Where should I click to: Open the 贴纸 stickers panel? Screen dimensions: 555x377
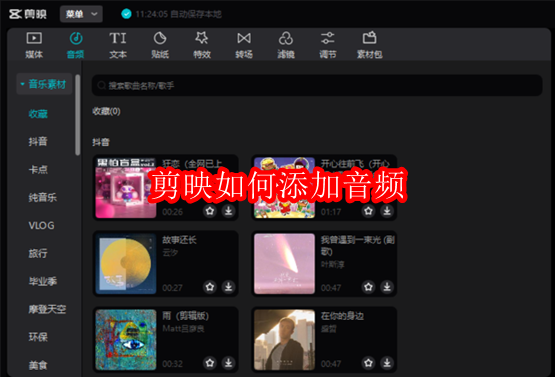[160, 38]
